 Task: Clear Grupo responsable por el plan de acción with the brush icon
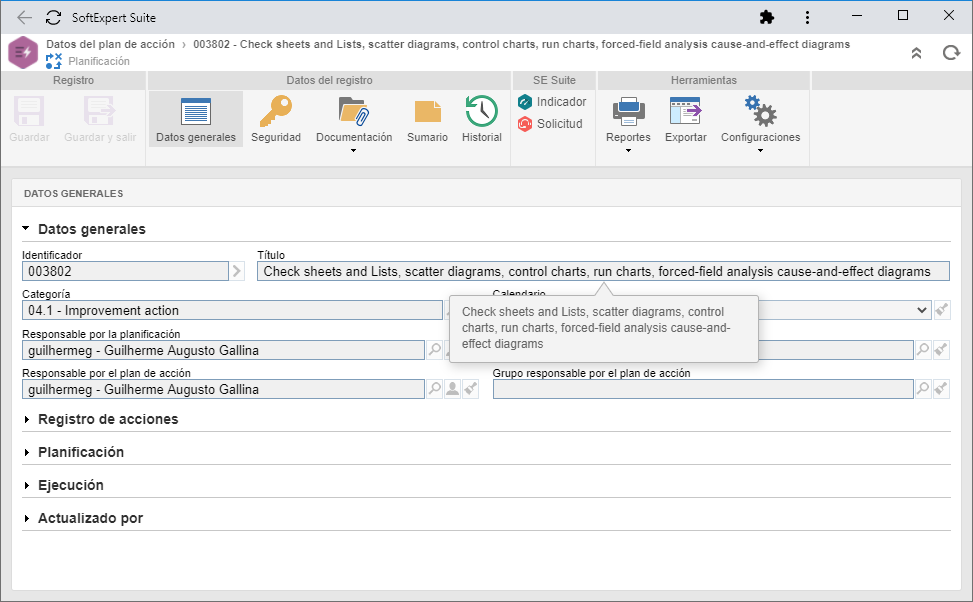941,389
